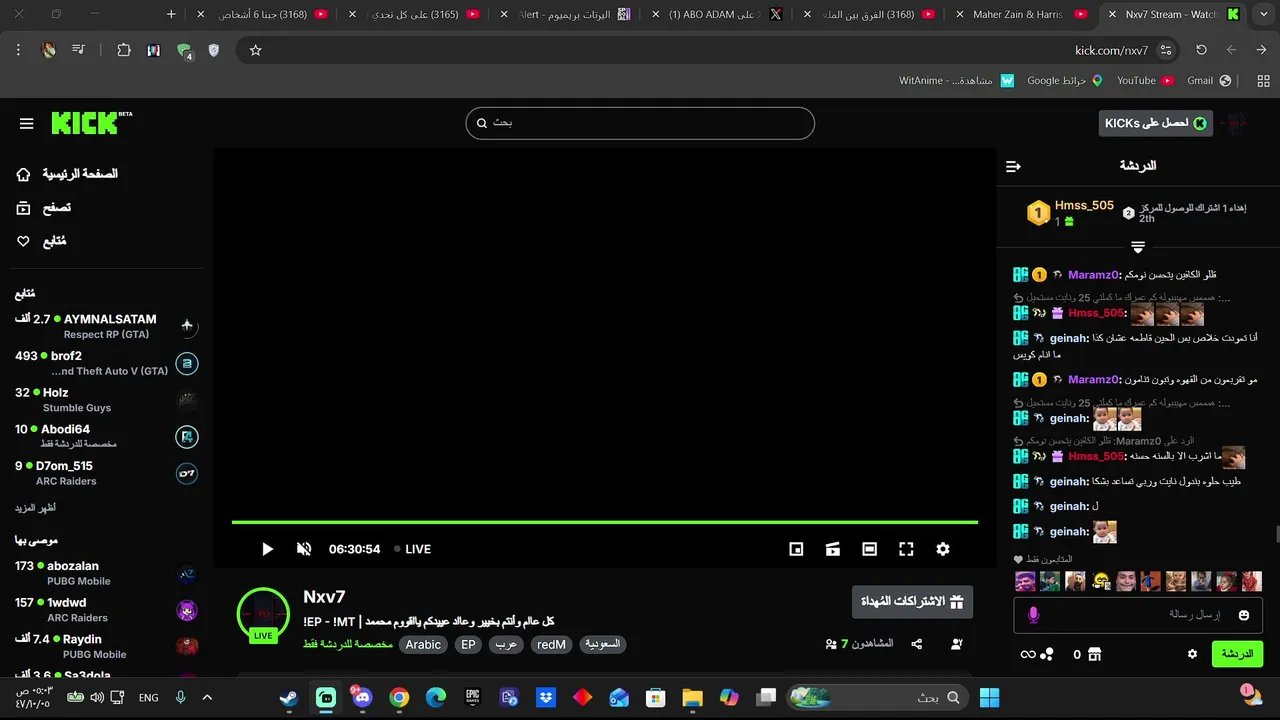This screenshot has width=1280, height=720.
Task: Open the viewers count list
Action: click(859, 644)
